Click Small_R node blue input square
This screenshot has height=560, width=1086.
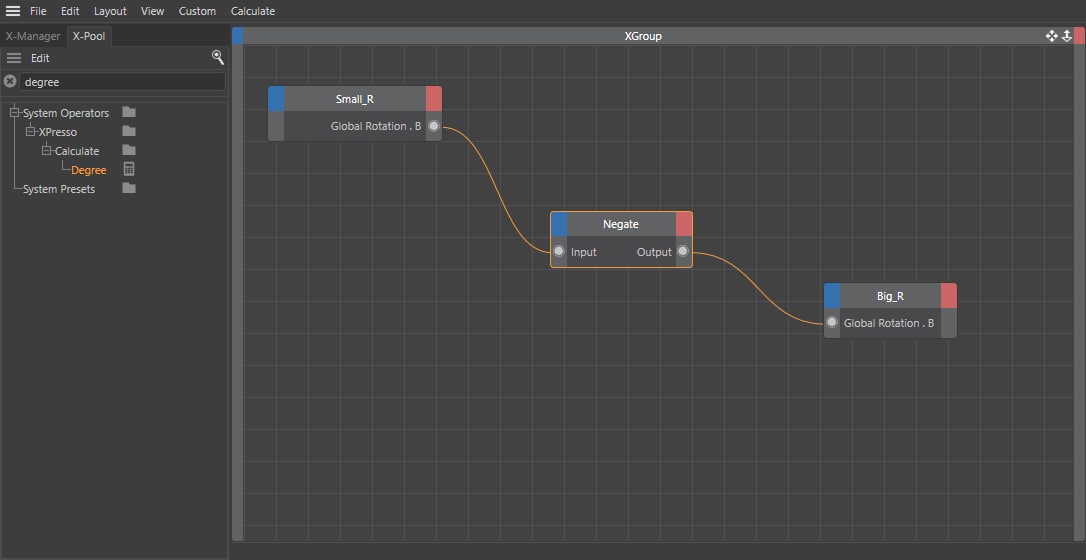tap(276, 99)
